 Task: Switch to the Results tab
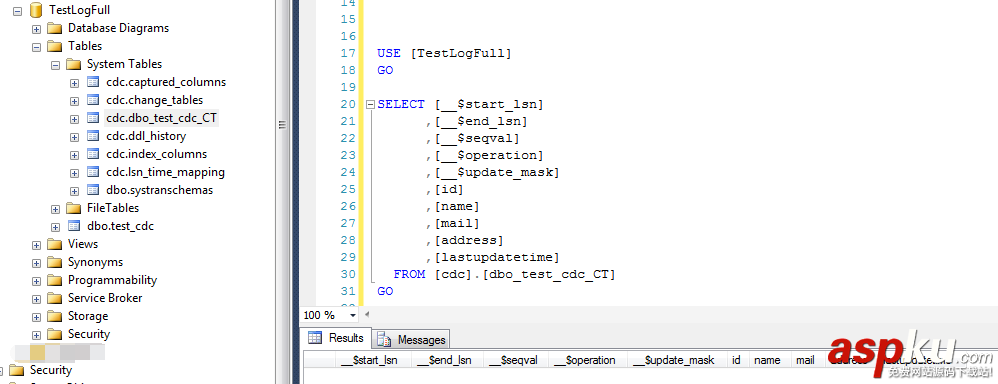[x=336, y=338]
